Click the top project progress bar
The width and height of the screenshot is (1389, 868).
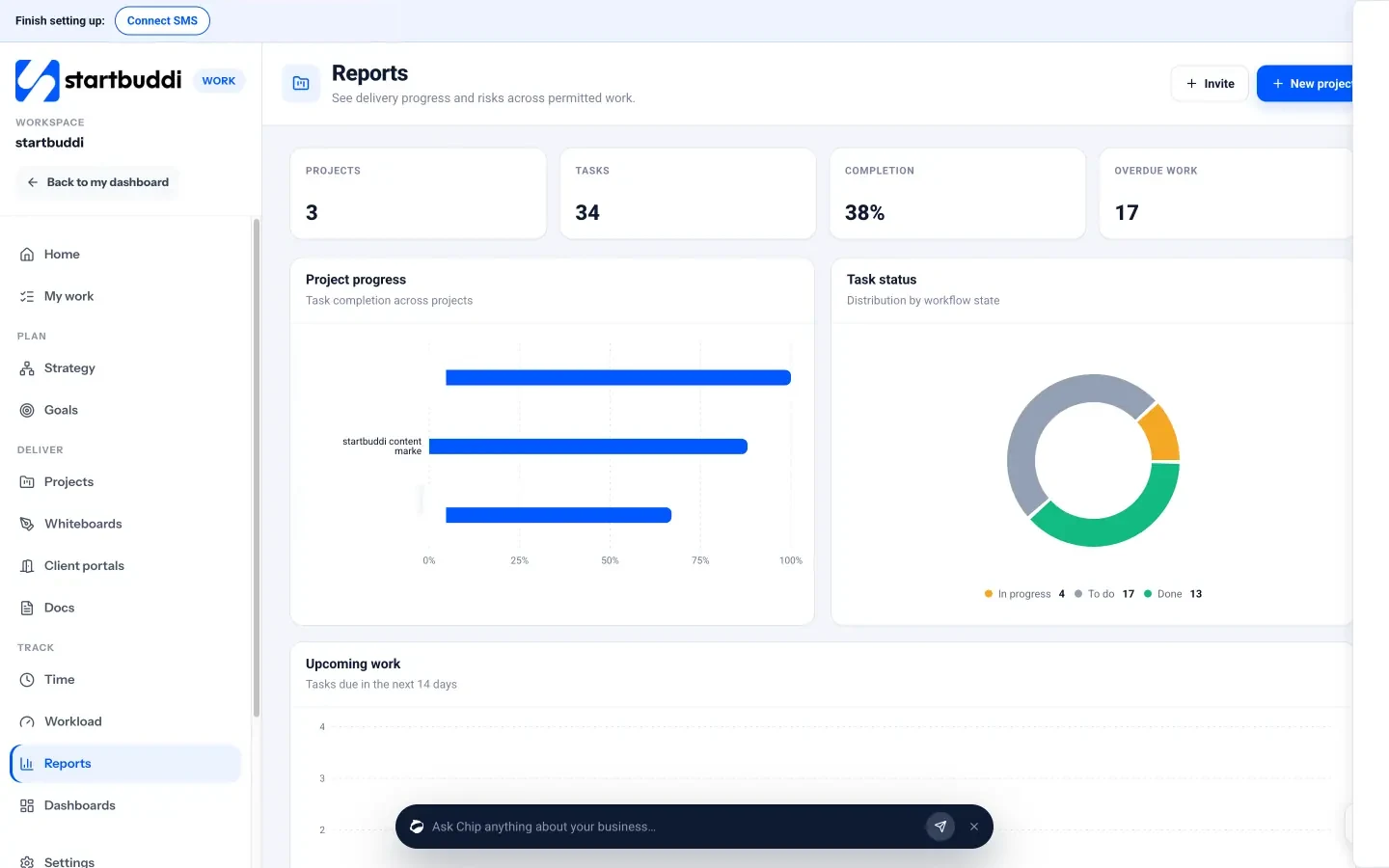pyautogui.click(x=618, y=378)
